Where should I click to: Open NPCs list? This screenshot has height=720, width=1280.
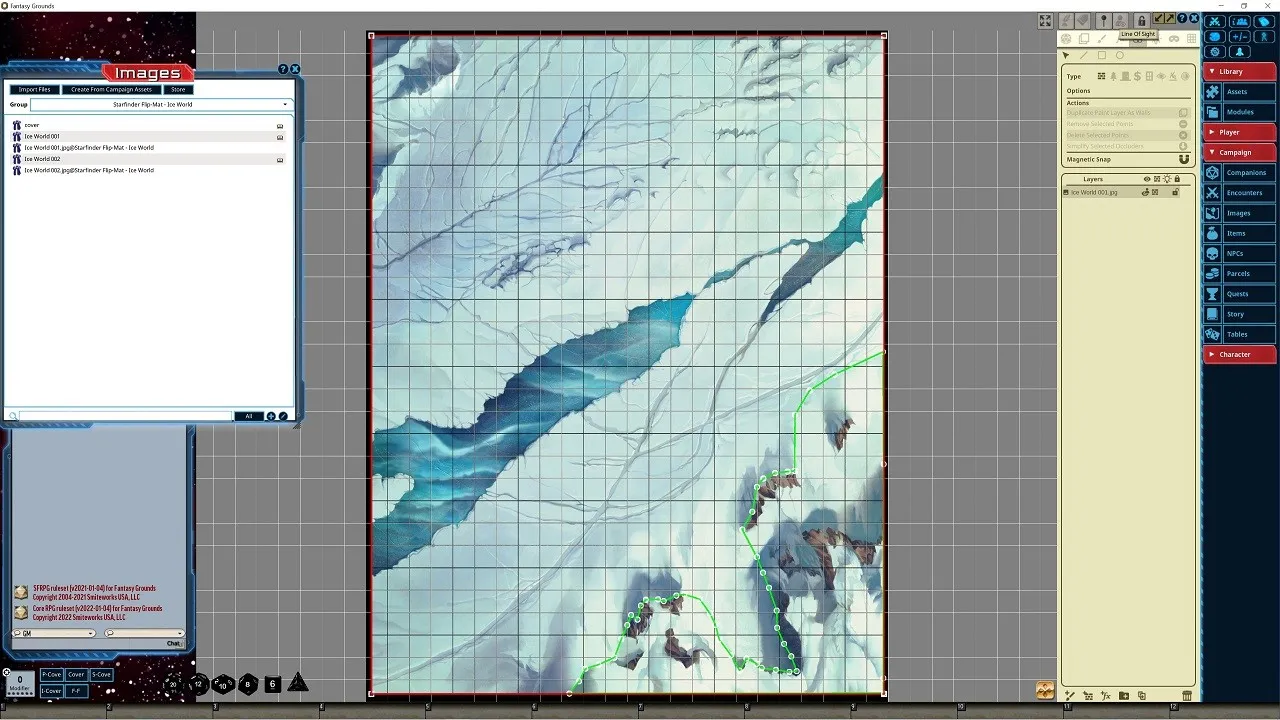click(1239, 253)
